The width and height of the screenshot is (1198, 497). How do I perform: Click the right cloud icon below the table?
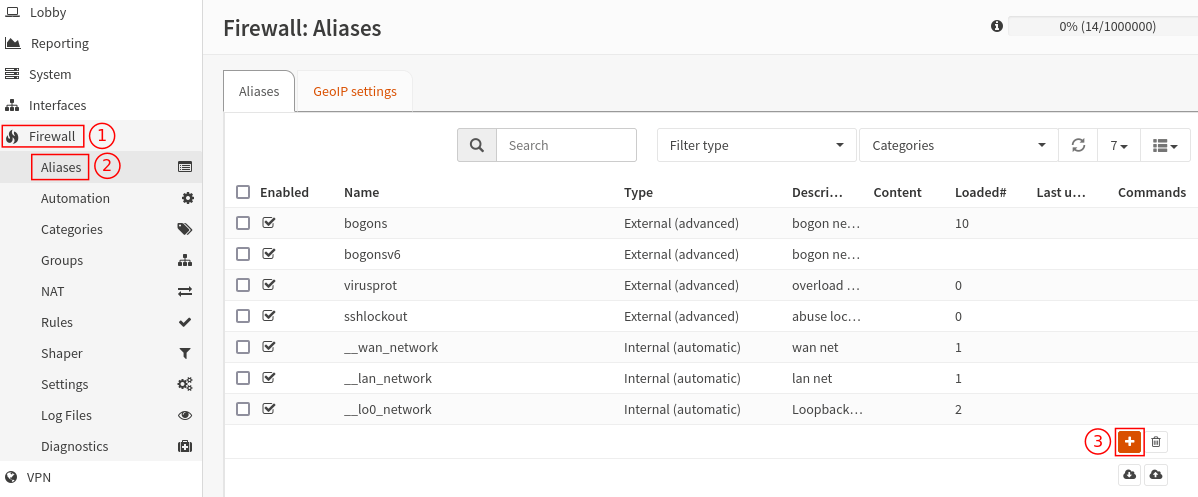pos(1156,475)
